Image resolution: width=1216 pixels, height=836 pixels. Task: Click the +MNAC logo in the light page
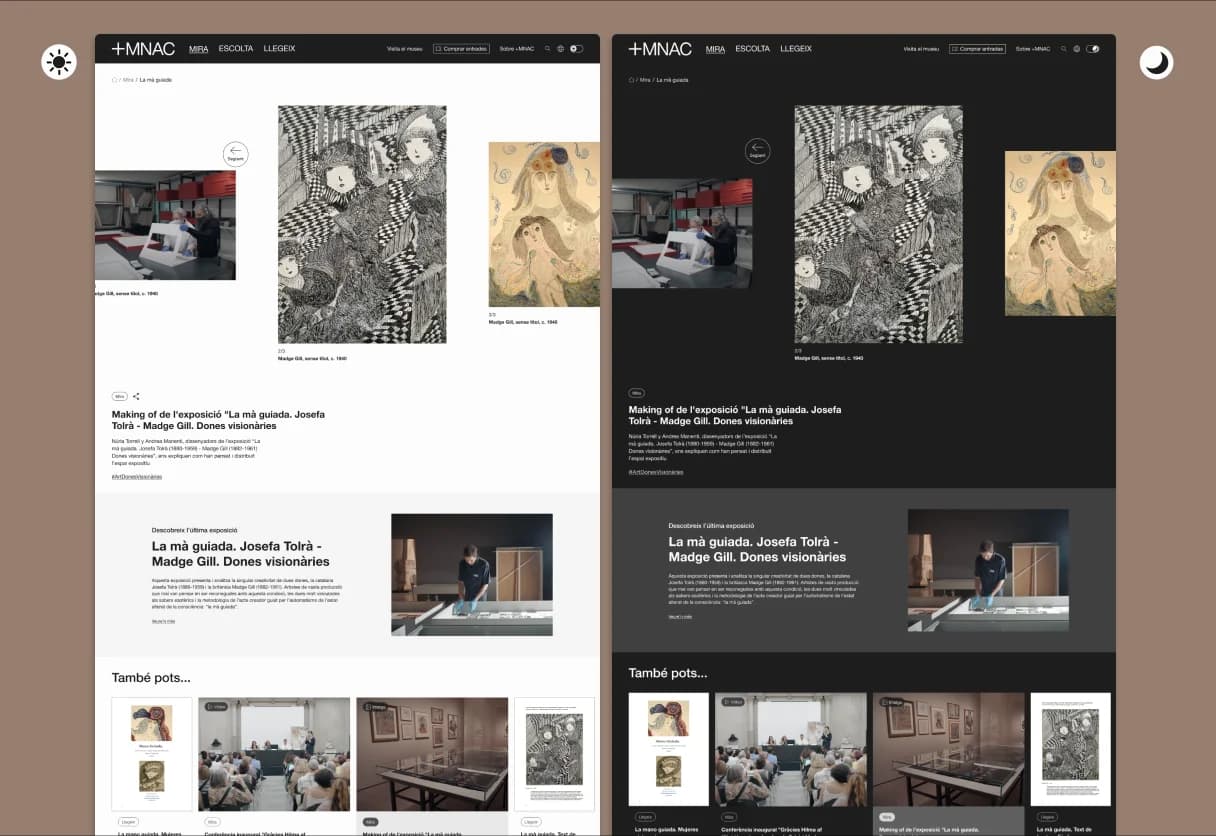[143, 49]
